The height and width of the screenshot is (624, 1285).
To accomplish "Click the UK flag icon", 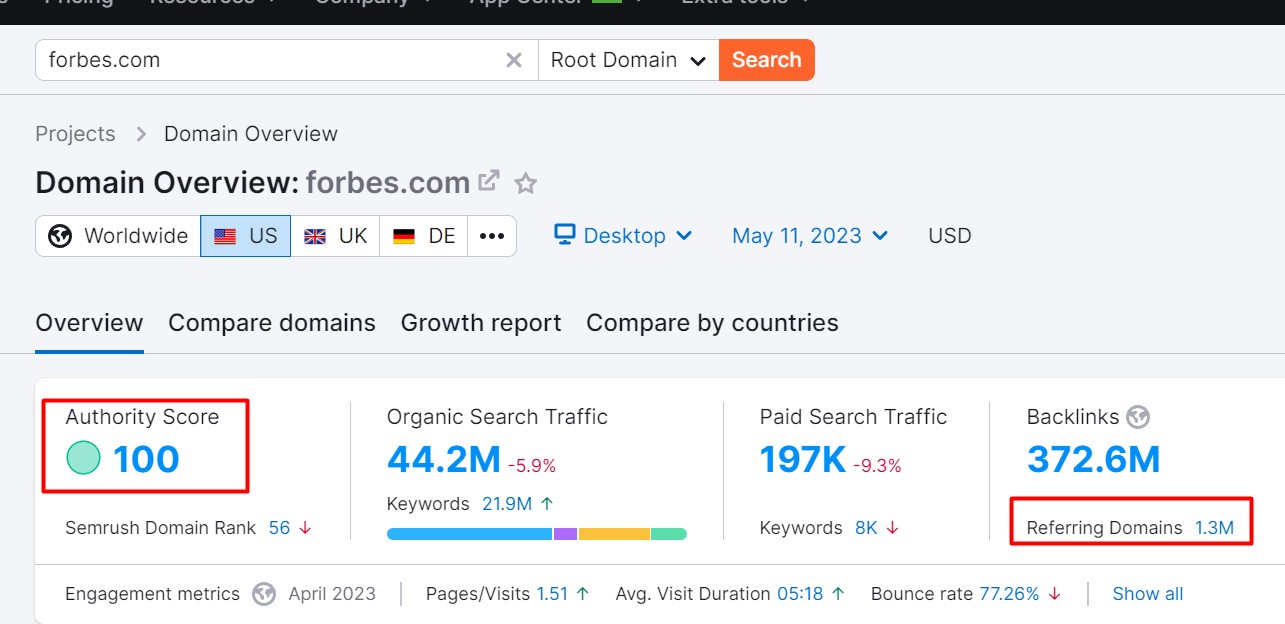I will pyautogui.click(x=315, y=236).
